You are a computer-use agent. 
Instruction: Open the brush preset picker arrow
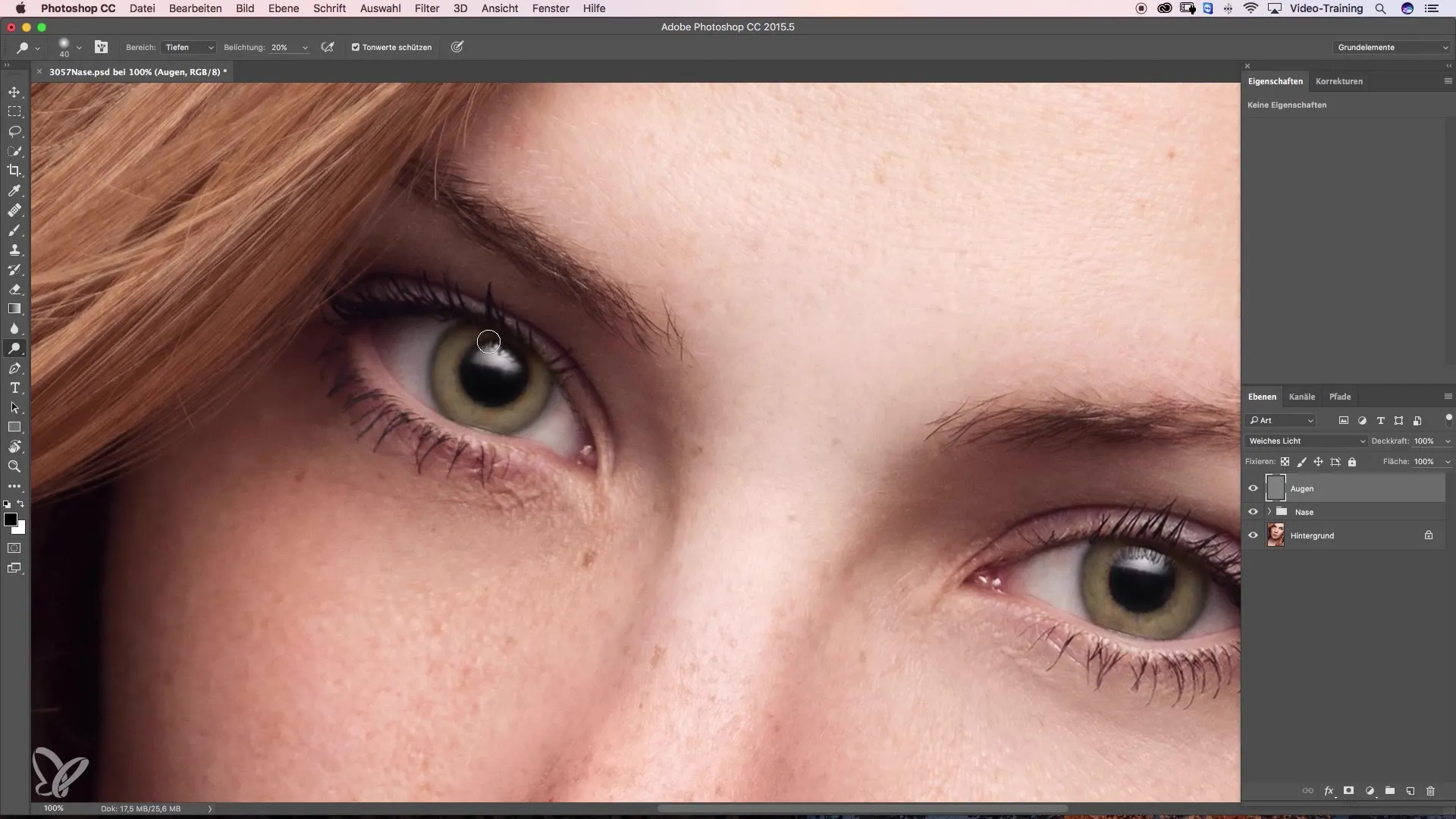coord(79,47)
